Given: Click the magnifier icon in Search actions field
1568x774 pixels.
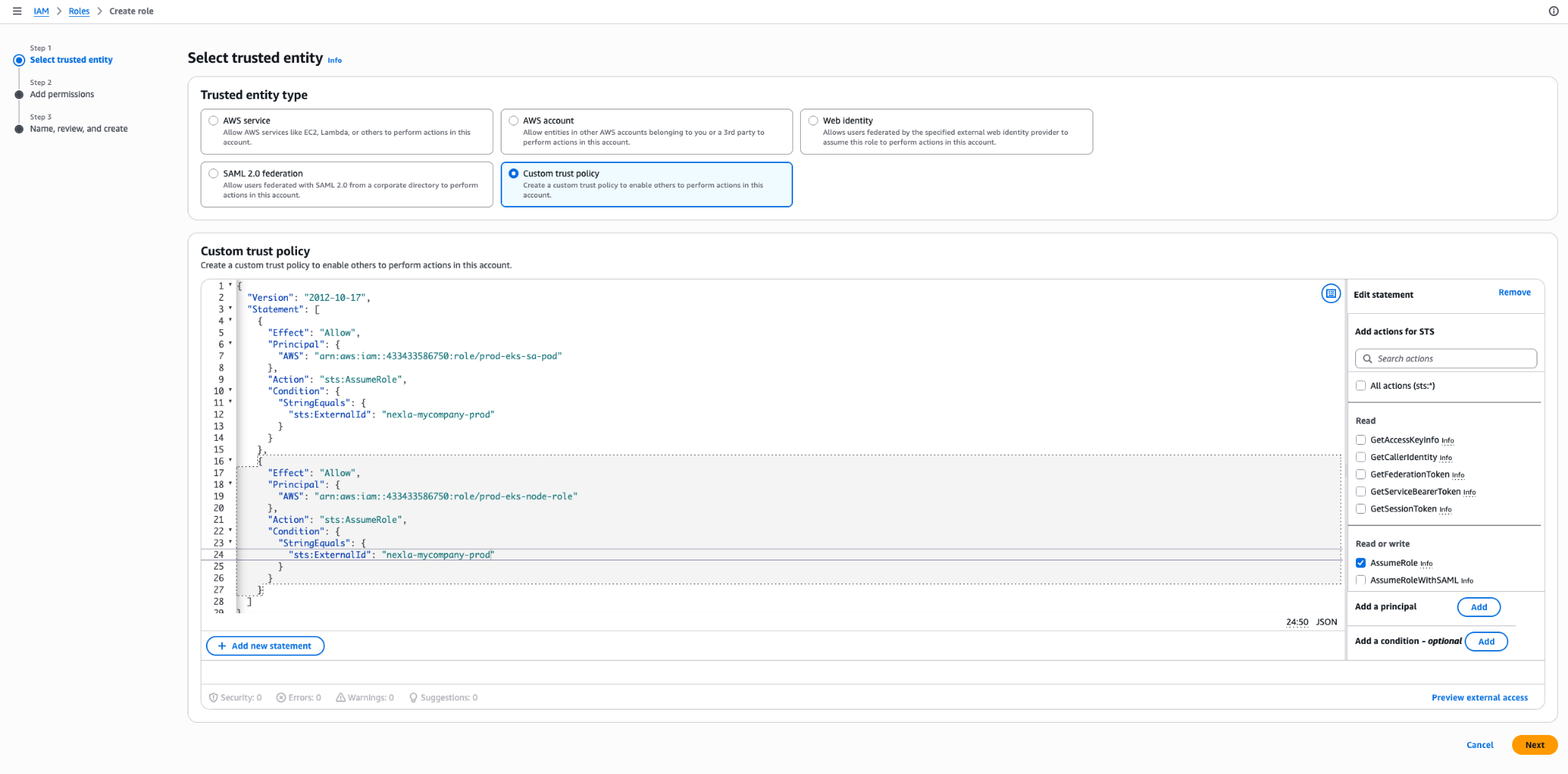Looking at the screenshot, I should coord(1368,358).
